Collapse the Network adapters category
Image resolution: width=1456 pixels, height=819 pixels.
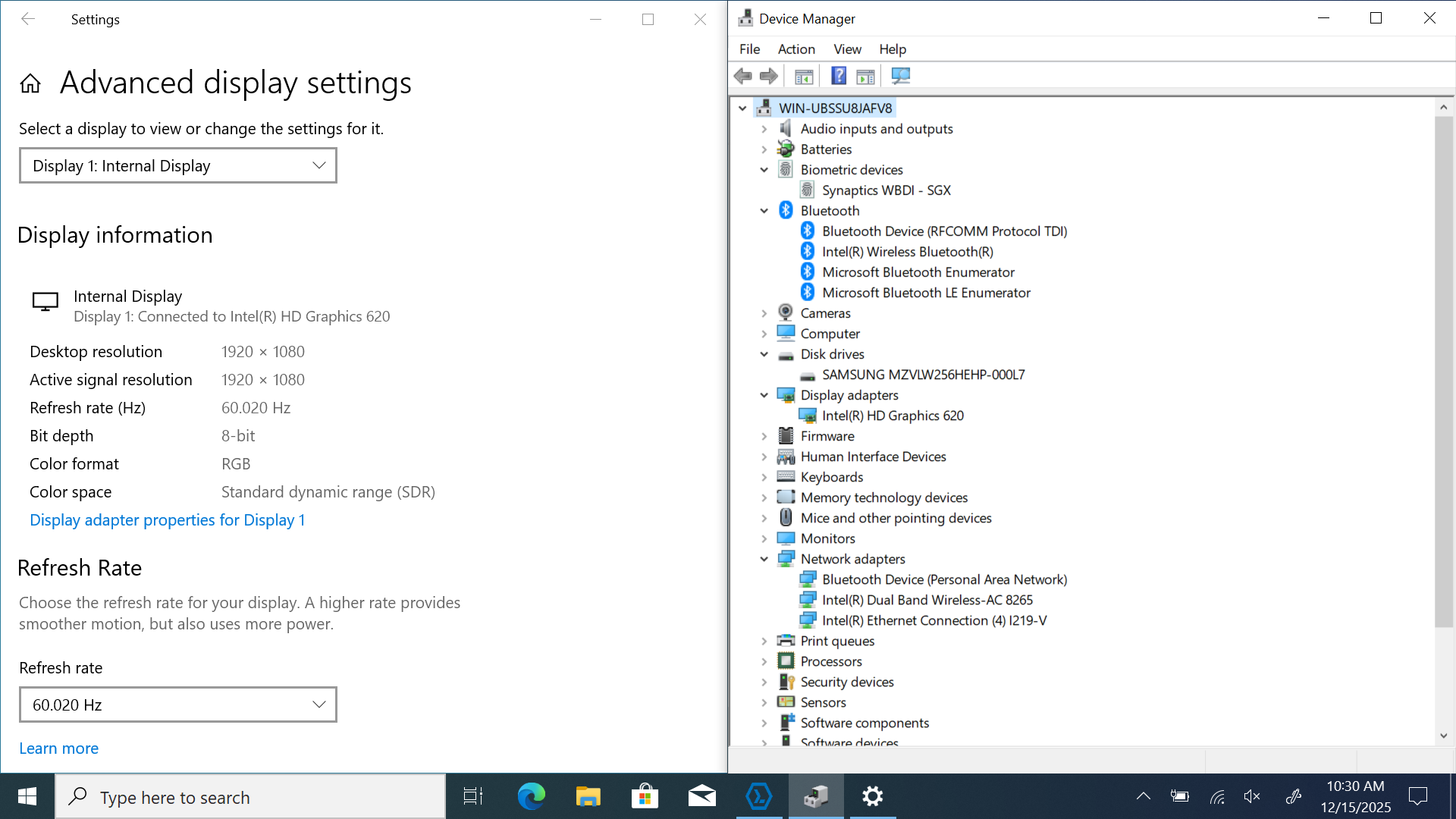pyautogui.click(x=764, y=559)
